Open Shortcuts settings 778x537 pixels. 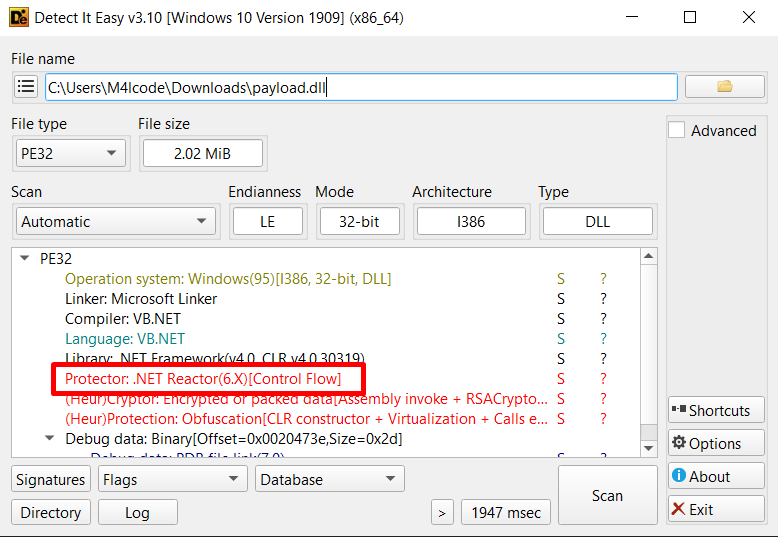coord(716,410)
